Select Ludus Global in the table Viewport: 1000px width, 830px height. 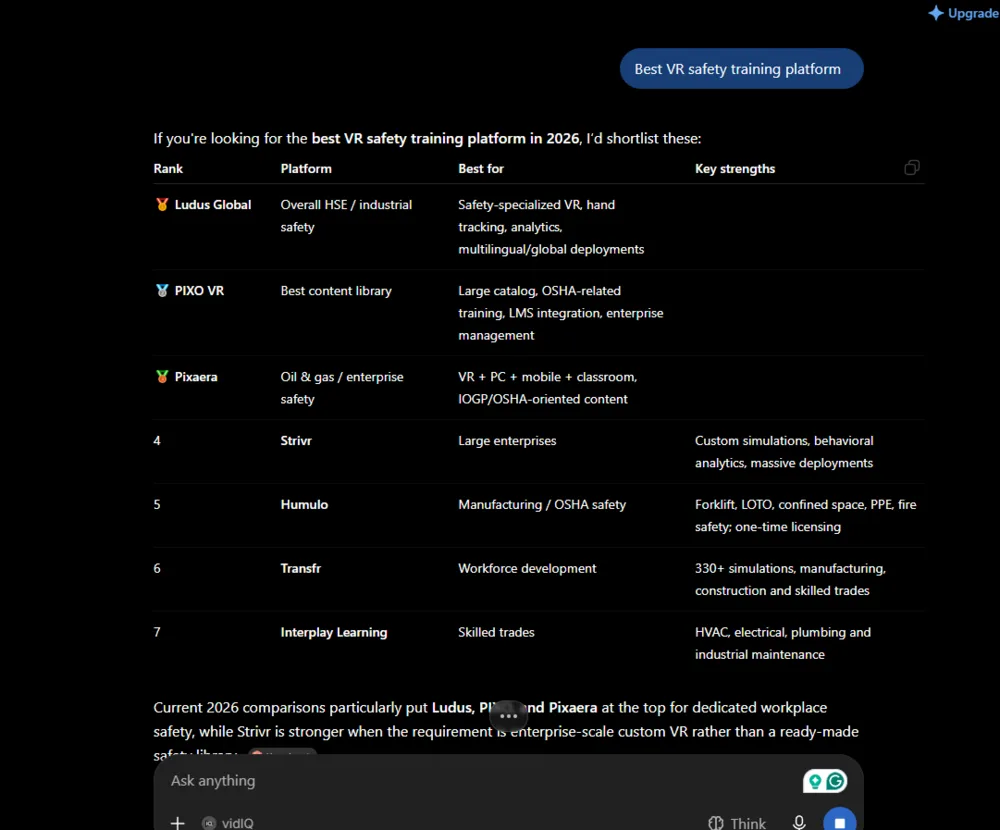[212, 204]
